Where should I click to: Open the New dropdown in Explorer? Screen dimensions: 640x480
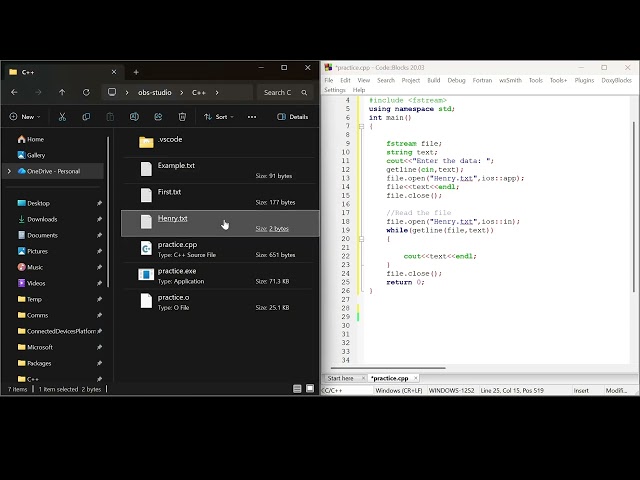[25, 117]
